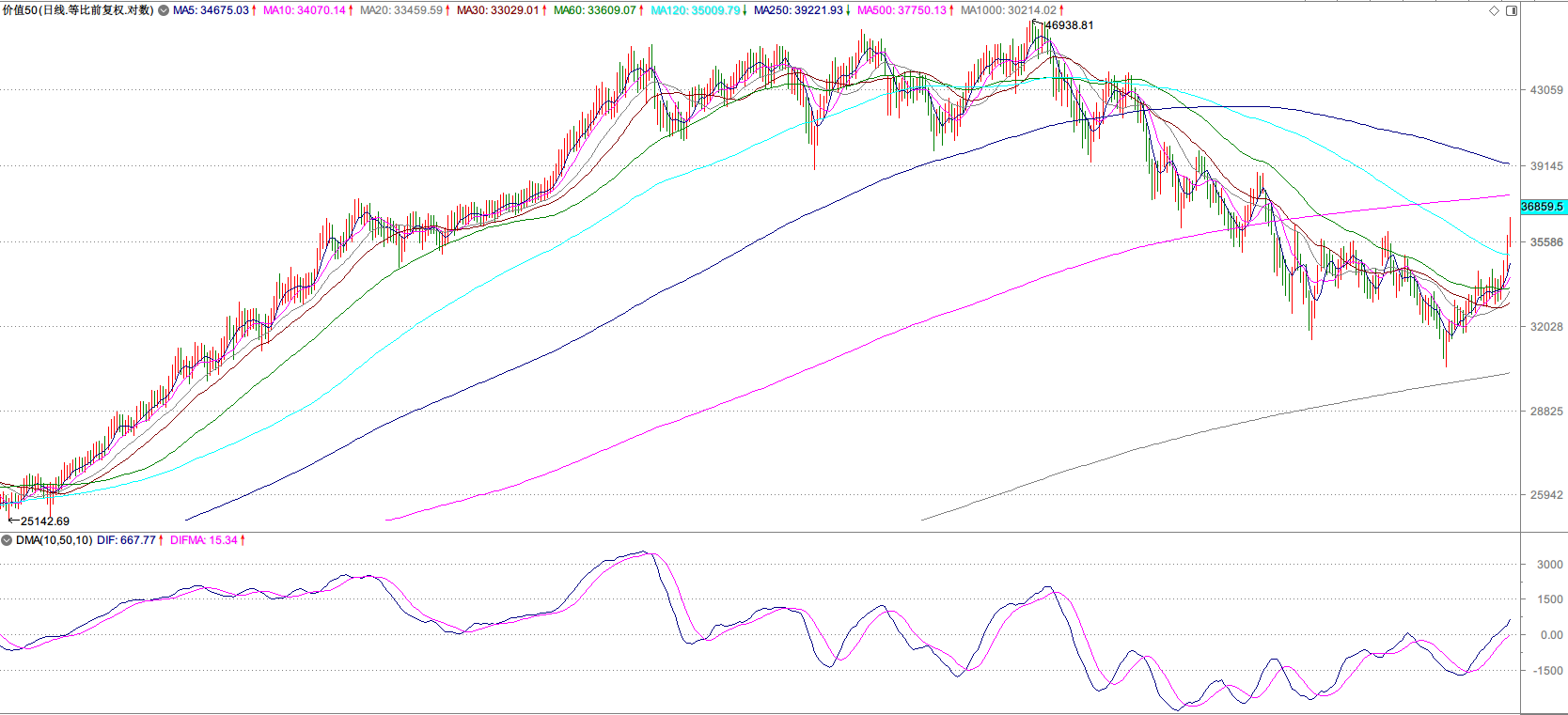Select the MA1000: 30214.02 label
The width and height of the screenshot is (1568, 715).
point(1009,10)
